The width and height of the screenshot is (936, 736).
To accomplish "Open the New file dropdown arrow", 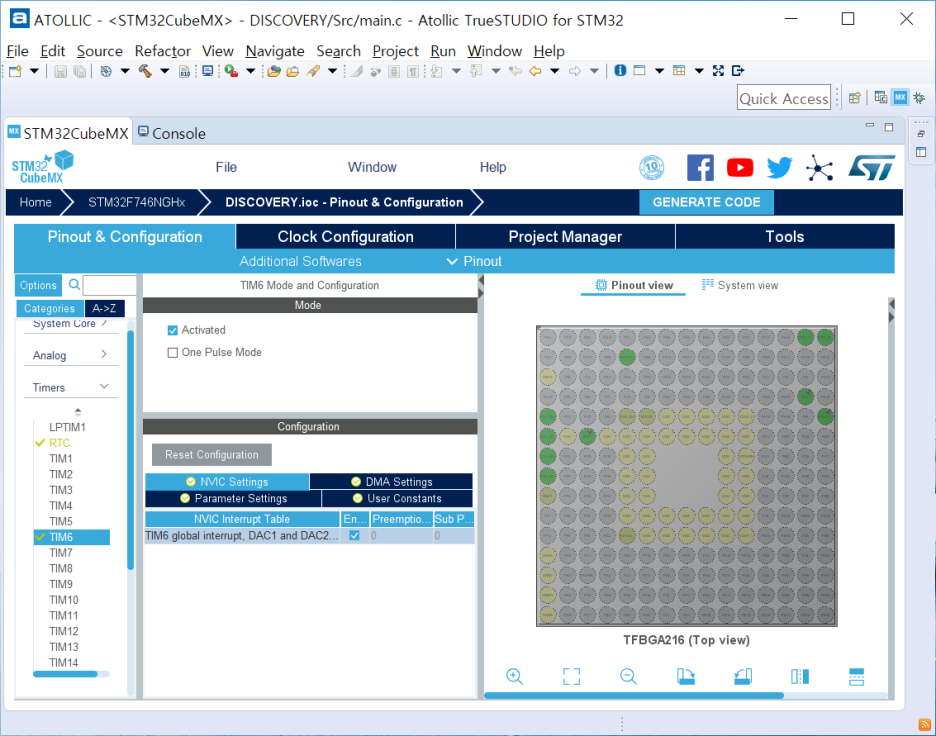I will click(34, 71).
